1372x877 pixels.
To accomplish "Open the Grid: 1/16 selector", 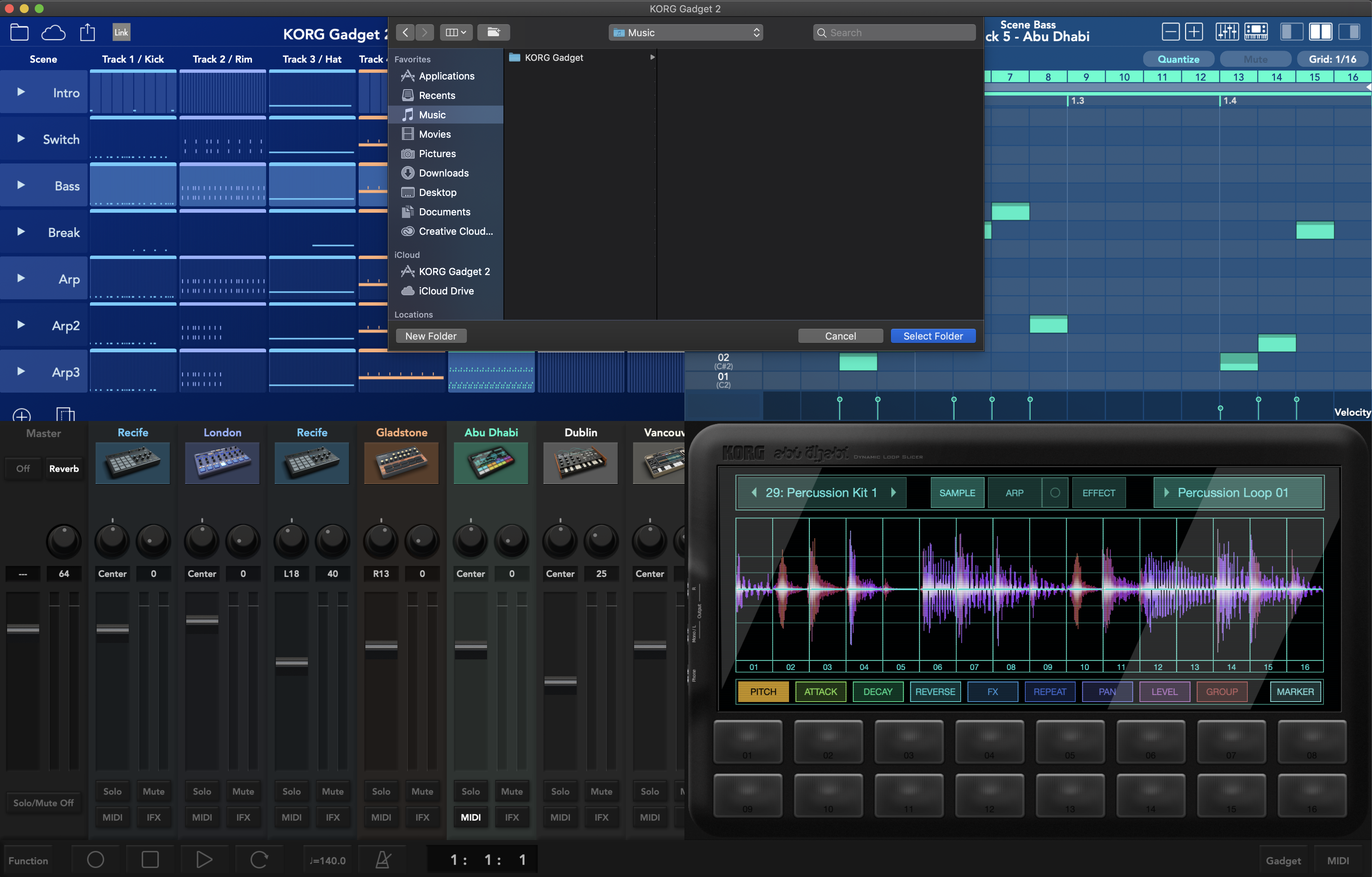I will click(x=1333, y=59).
